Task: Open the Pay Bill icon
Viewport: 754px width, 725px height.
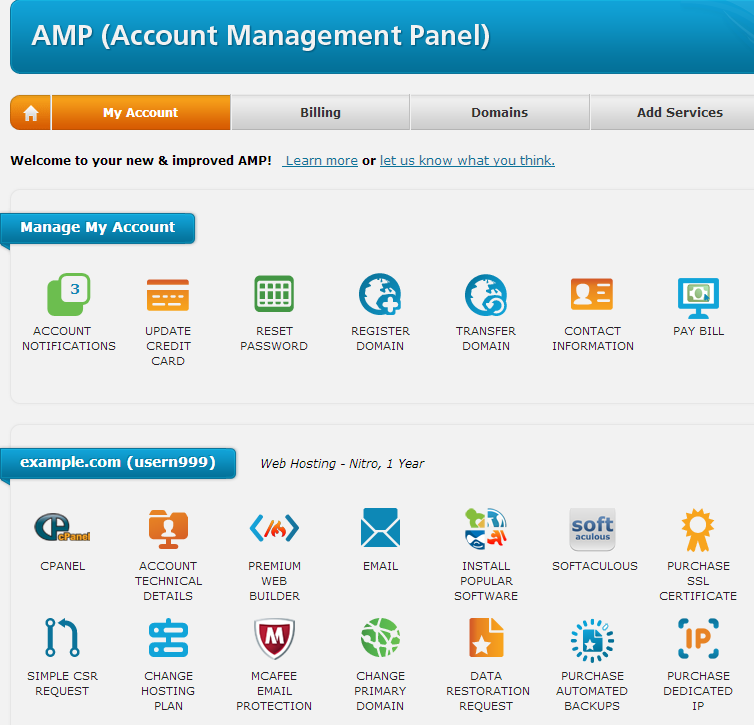Action: pyautogui.click(x=698, y=295)
